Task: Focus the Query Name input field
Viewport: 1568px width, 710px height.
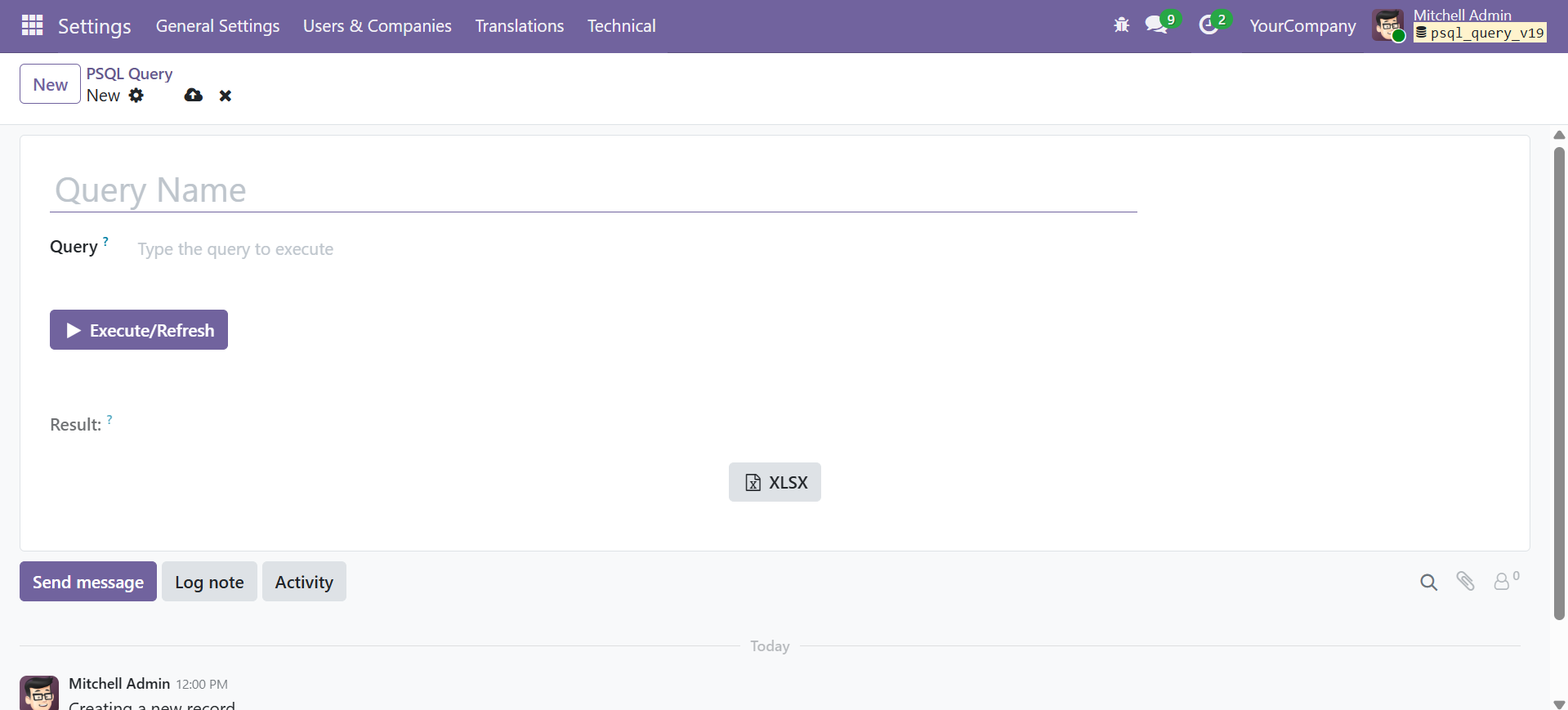Action: coord(593,190)
